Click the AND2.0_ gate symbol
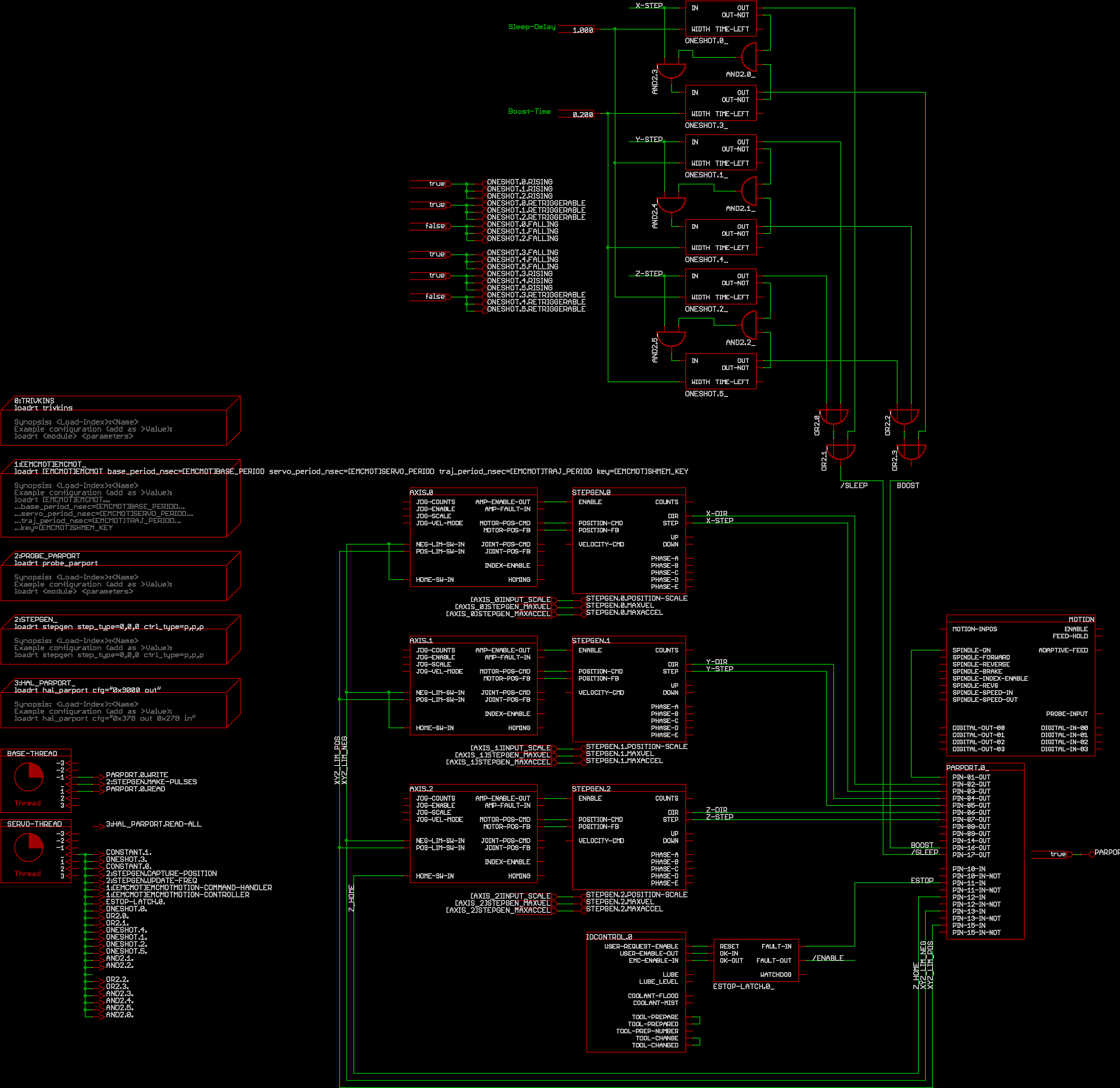 point(749,57)
